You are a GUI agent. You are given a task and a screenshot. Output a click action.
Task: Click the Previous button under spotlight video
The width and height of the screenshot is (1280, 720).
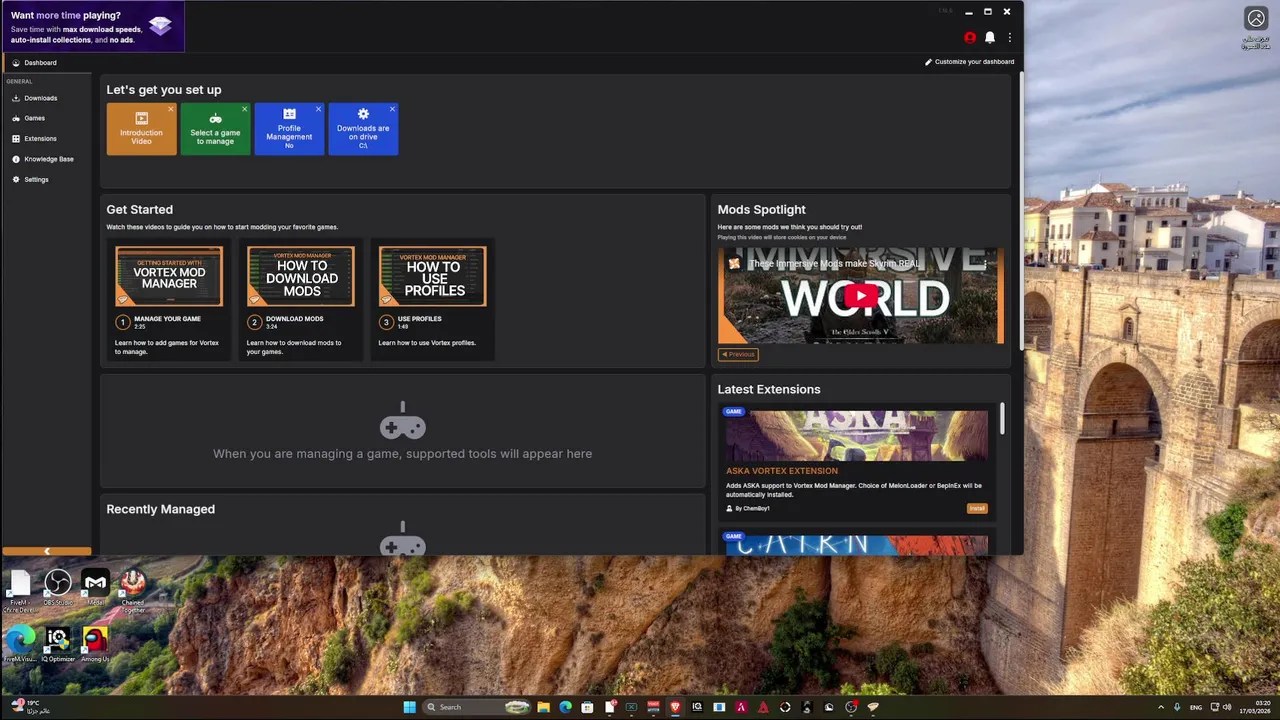[x=738, y=354]
